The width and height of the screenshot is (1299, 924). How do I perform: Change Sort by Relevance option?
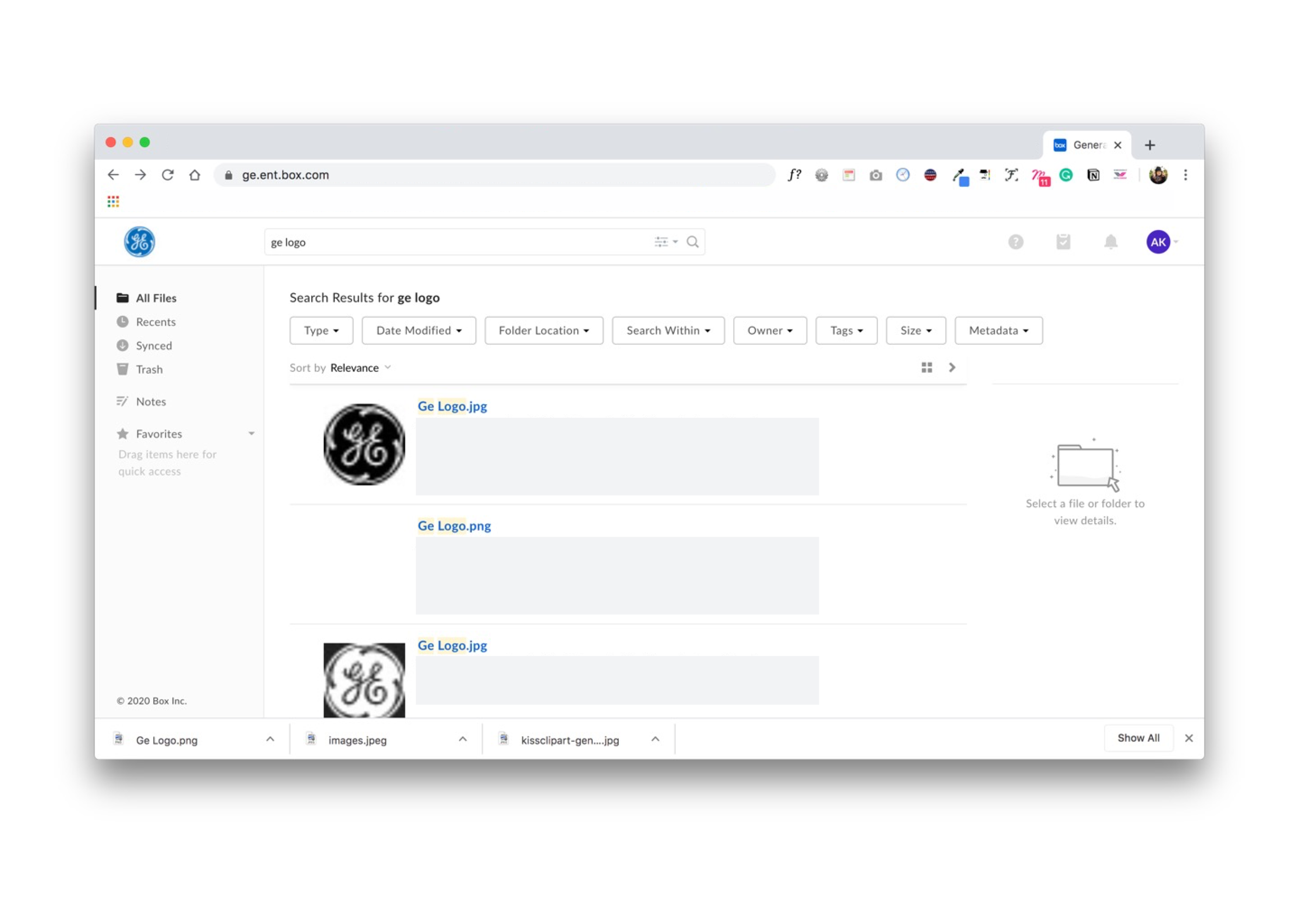(361, 367)
